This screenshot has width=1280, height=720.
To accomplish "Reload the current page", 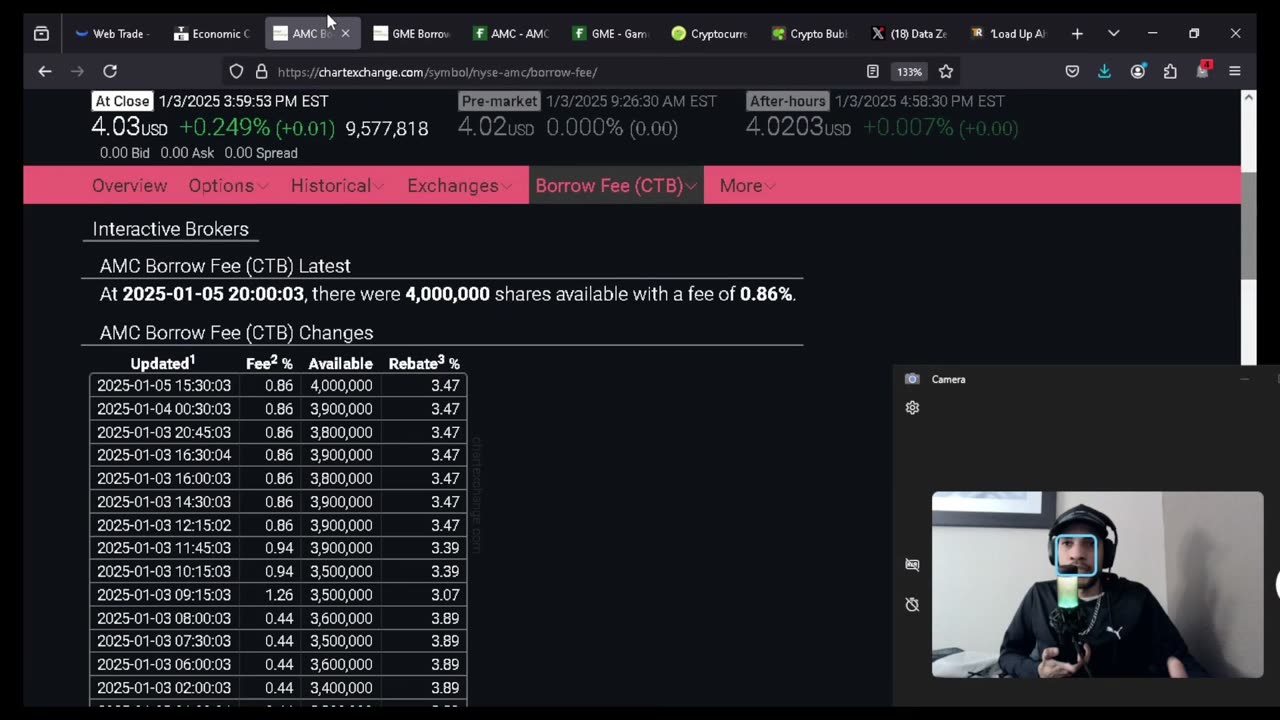I will (110, 71).
